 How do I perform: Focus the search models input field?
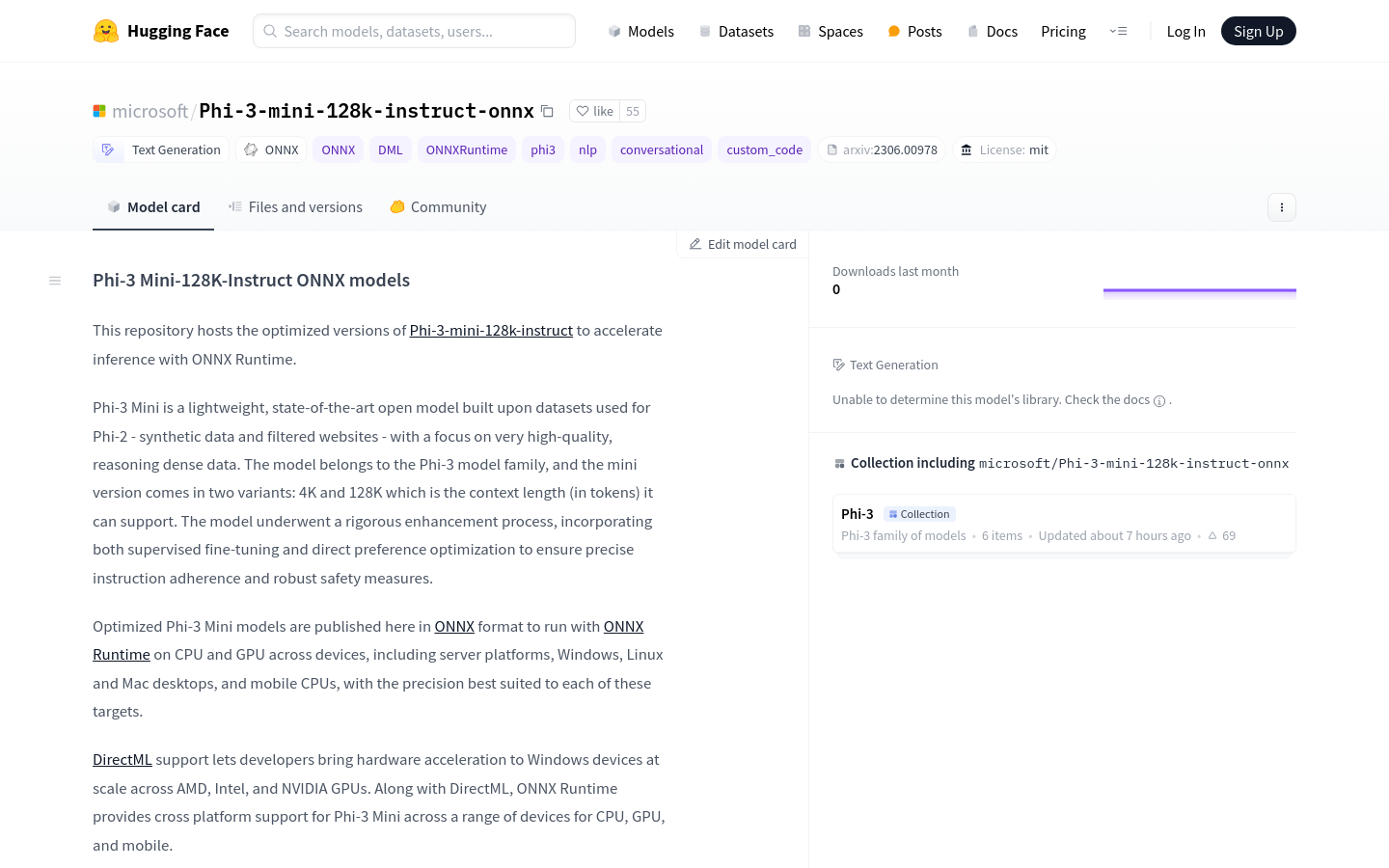[x=414, y=31]
